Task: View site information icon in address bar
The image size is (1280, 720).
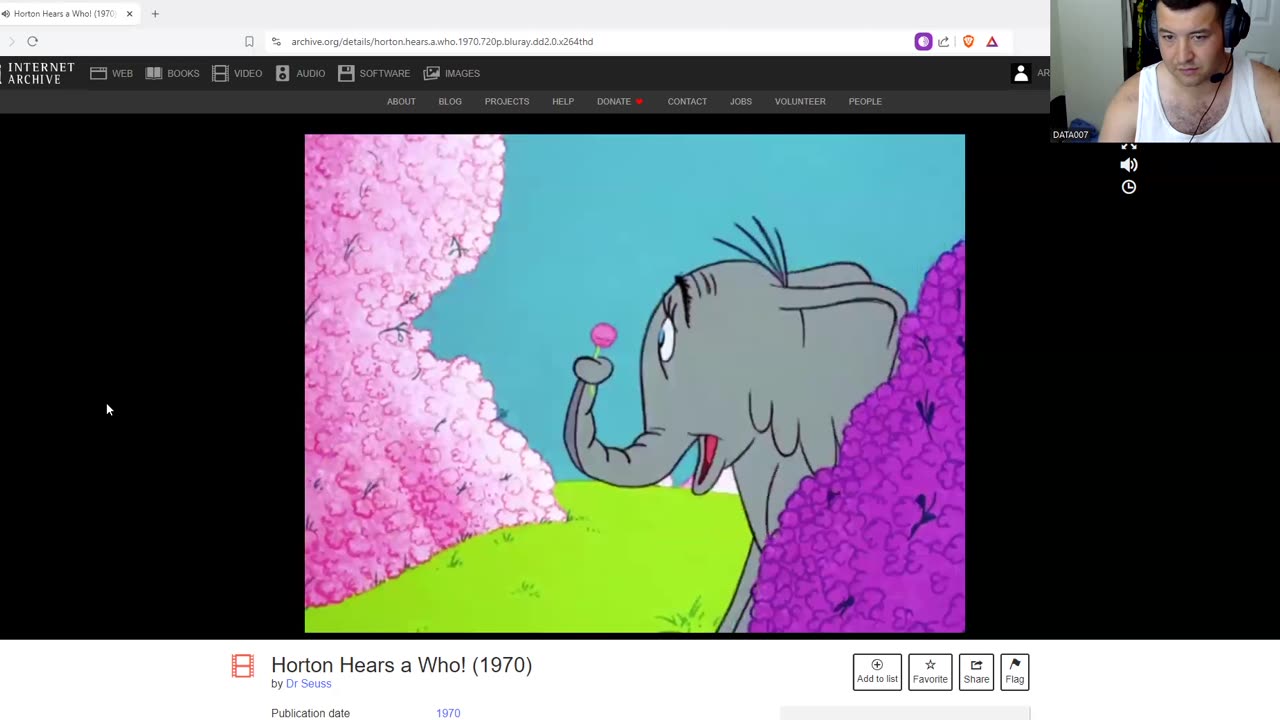Action: click(x=276, y=41)
